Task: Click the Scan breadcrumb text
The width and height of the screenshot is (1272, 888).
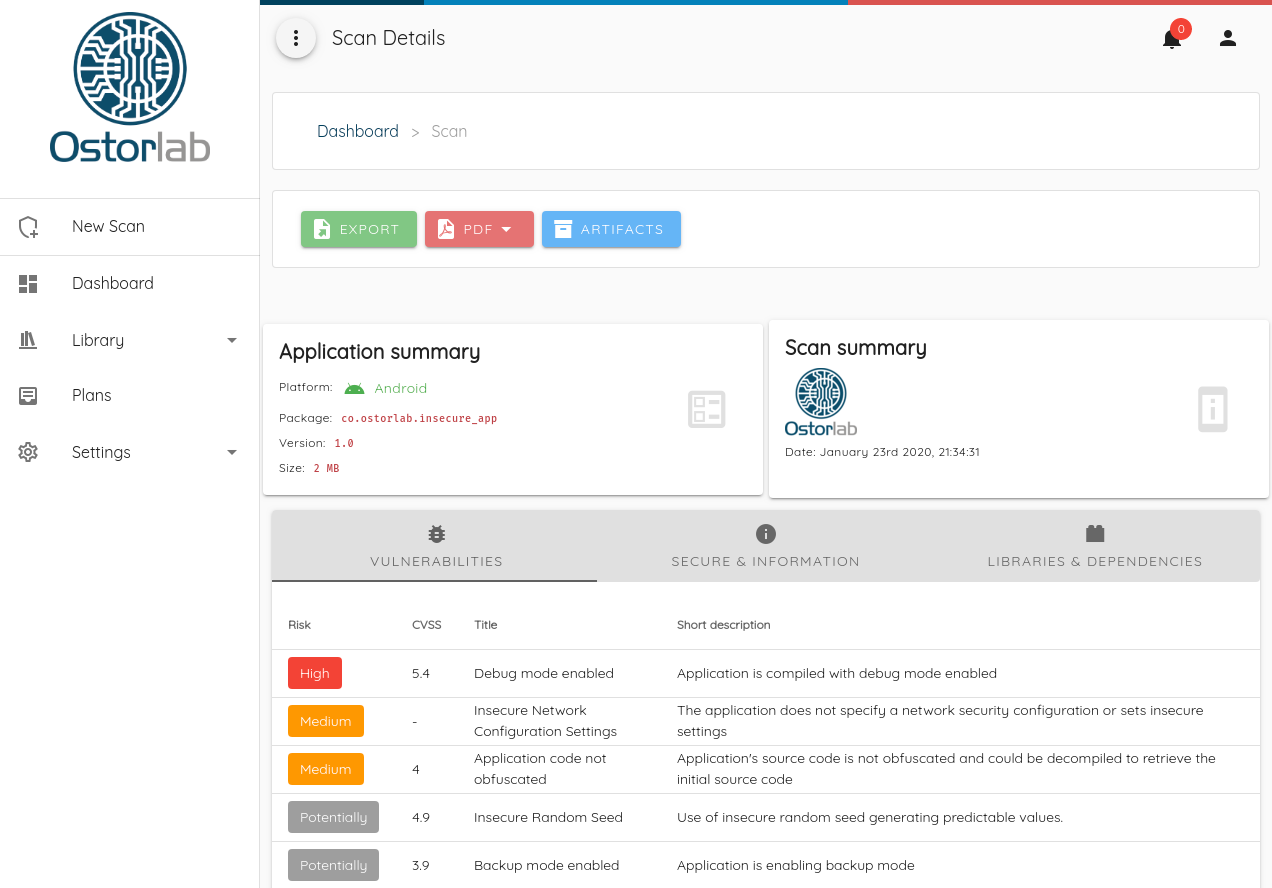Action: coord(449,131)
